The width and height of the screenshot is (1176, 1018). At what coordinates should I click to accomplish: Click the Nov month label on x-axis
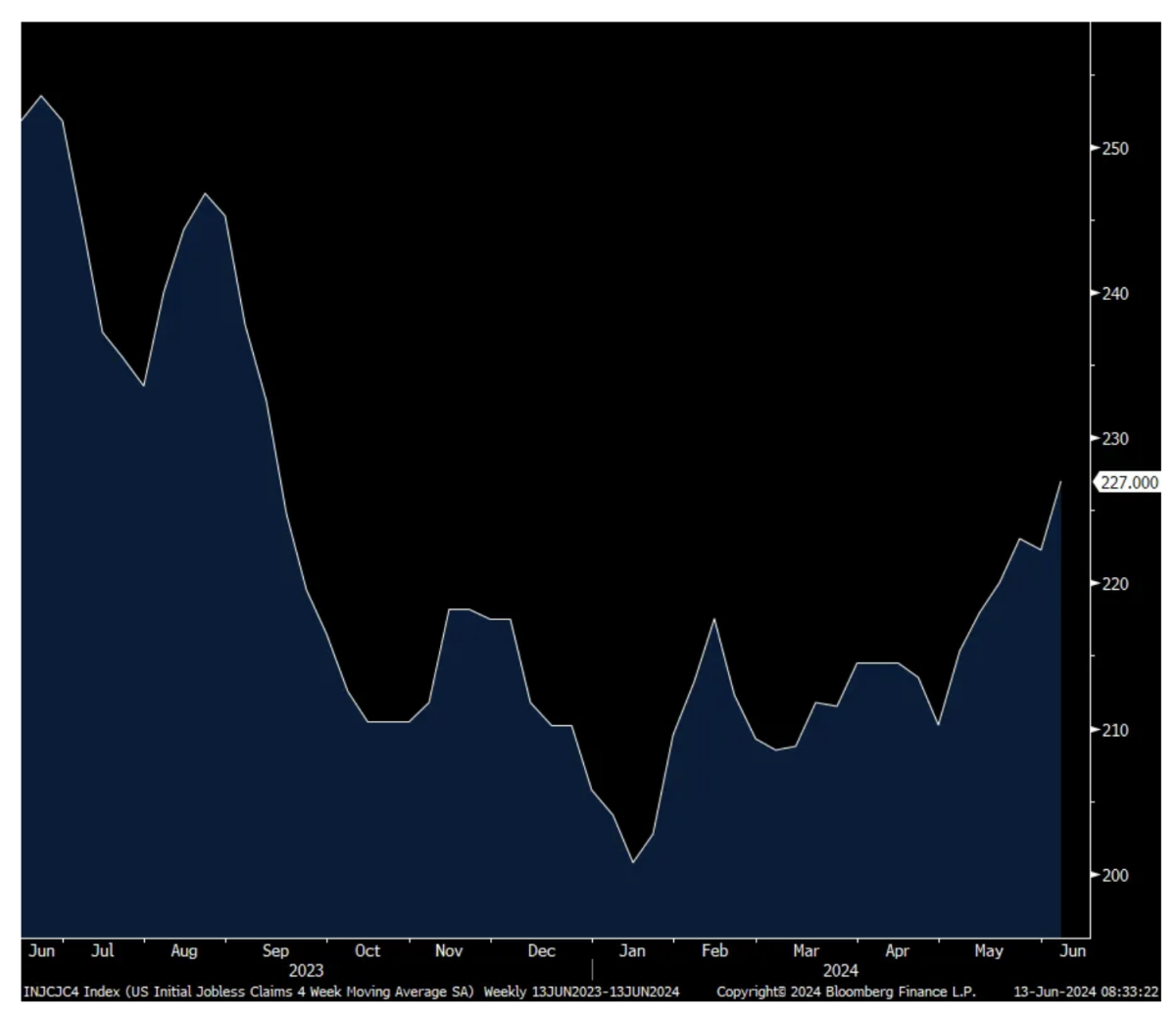coord(448,950)
